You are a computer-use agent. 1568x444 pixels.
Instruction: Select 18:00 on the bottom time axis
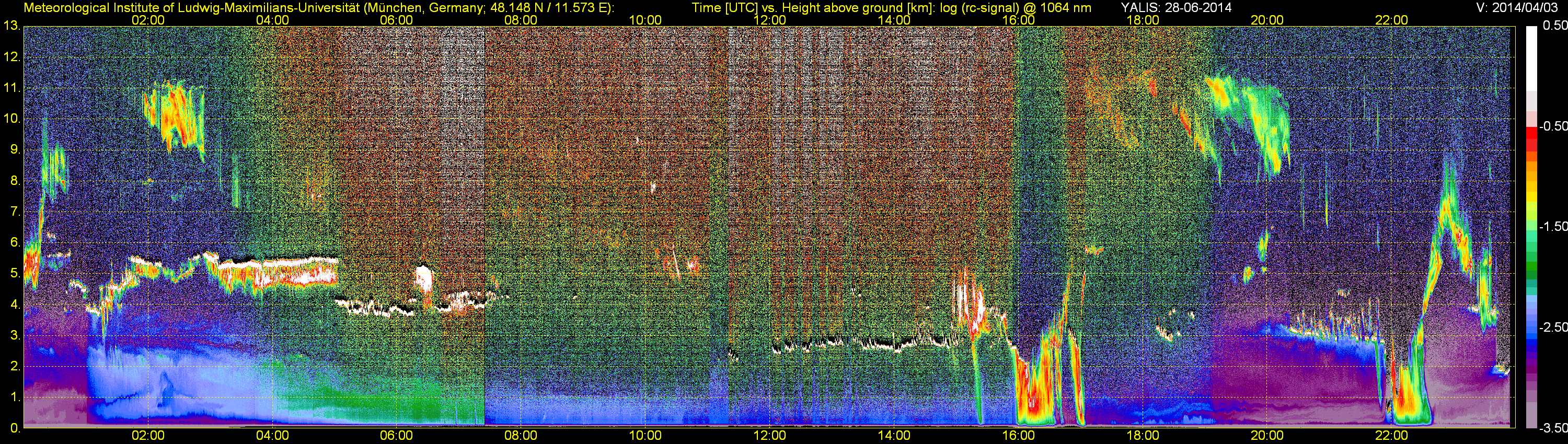click(x=1143, y=436)
